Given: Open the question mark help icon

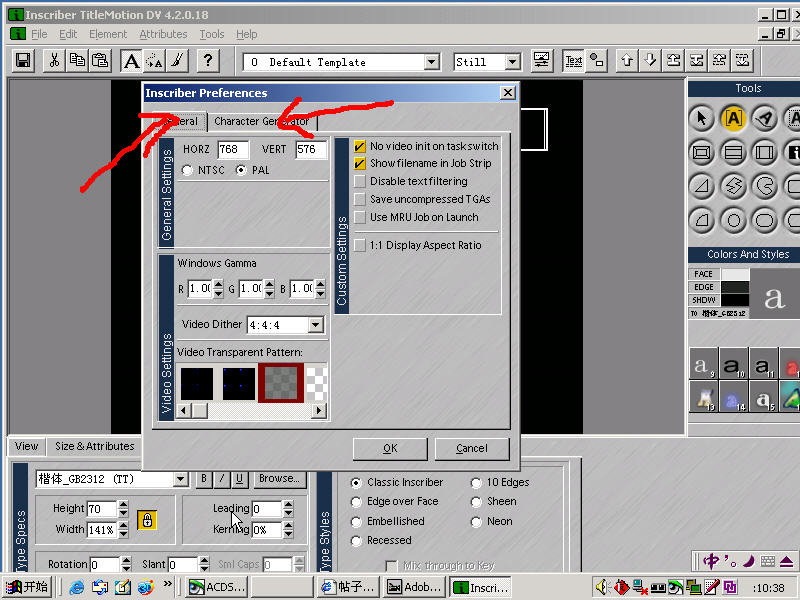Looking at the screenshot, I should point(208,61).
